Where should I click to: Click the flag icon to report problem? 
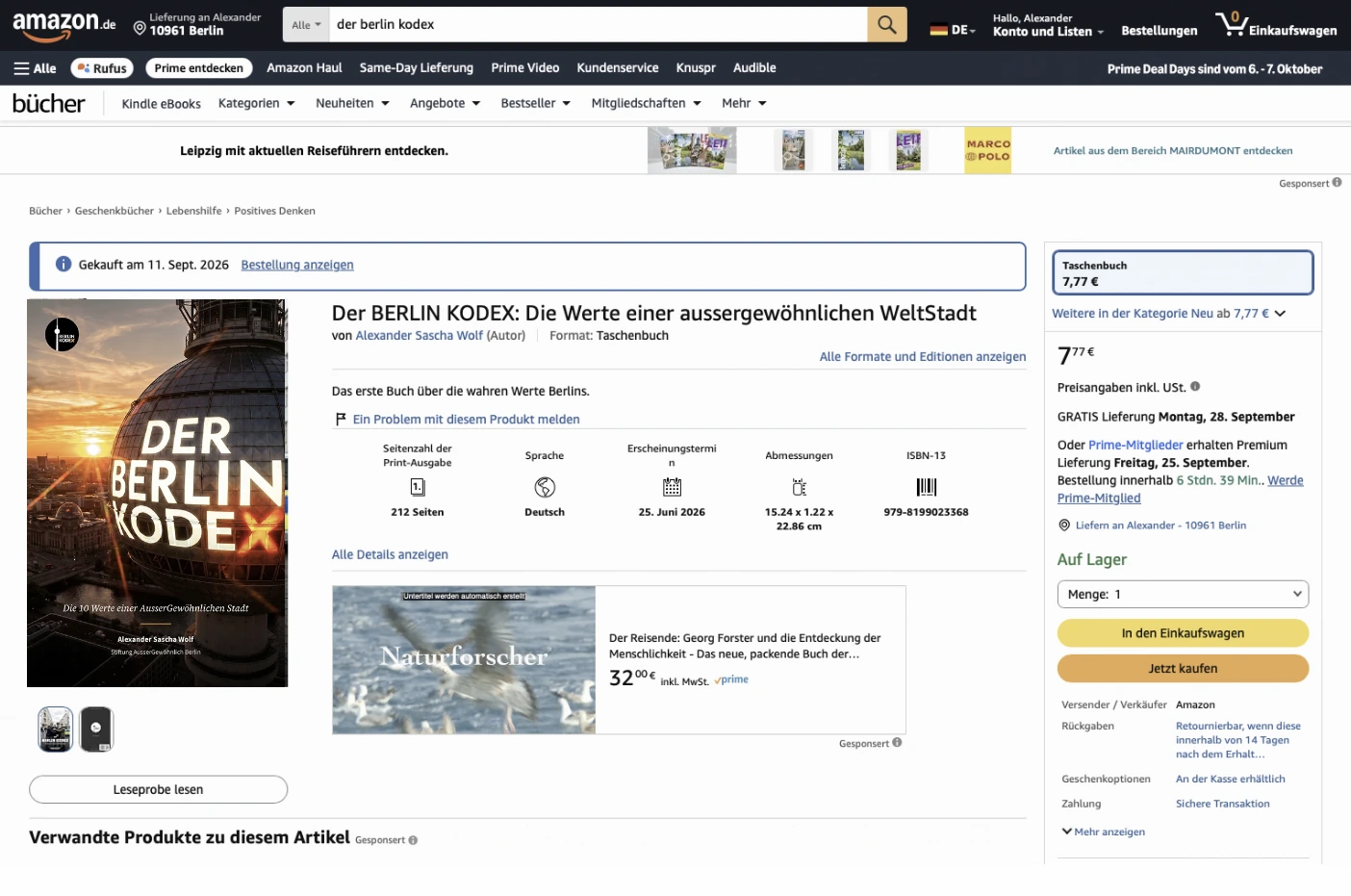tap(341, 419)
